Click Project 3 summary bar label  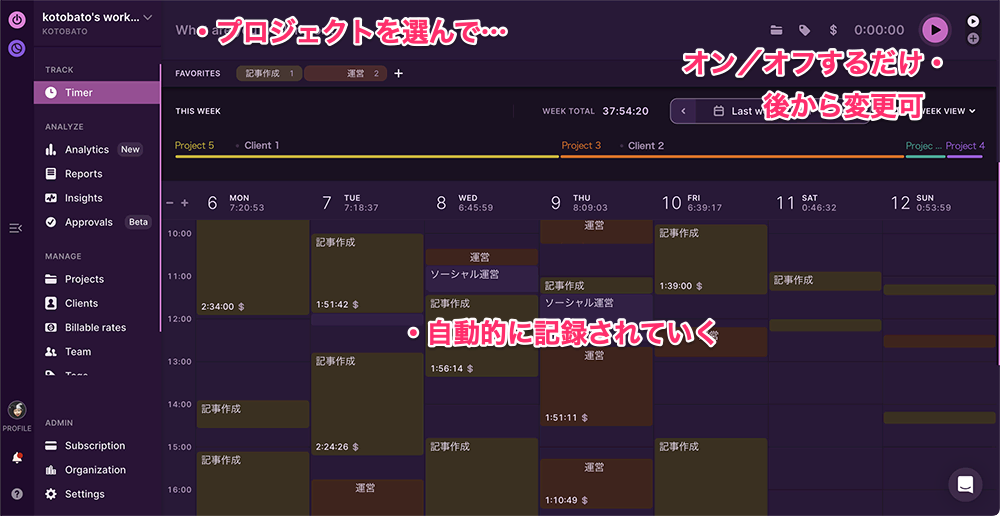click(581, 145)
